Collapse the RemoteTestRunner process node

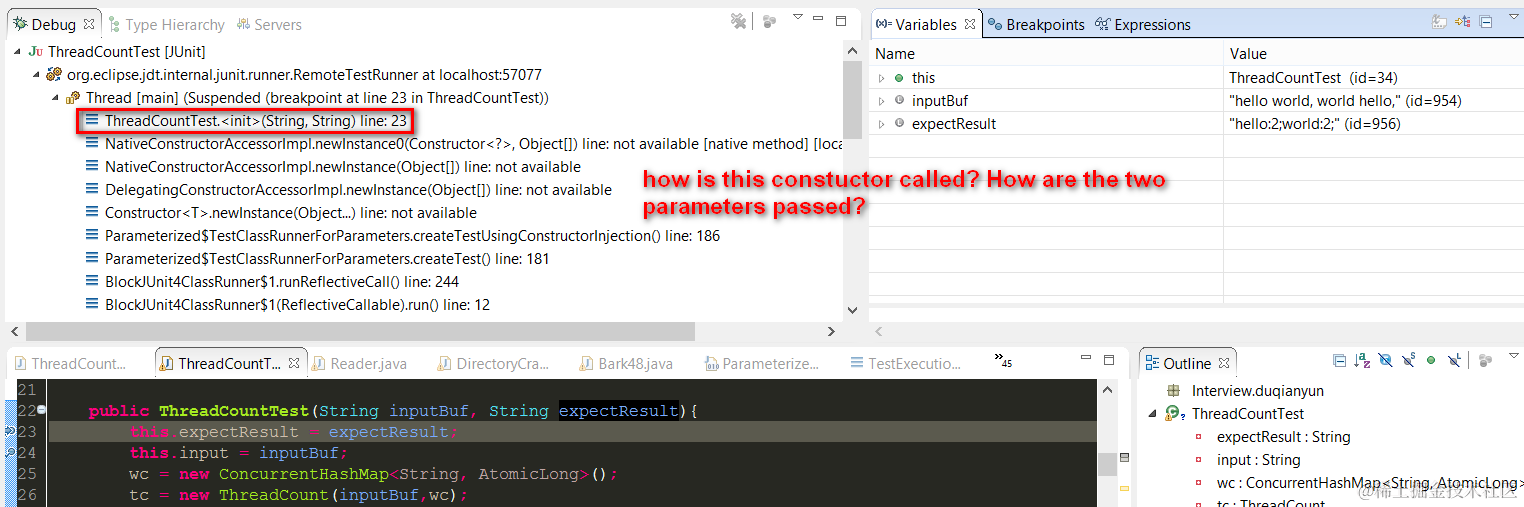[37, 74]
